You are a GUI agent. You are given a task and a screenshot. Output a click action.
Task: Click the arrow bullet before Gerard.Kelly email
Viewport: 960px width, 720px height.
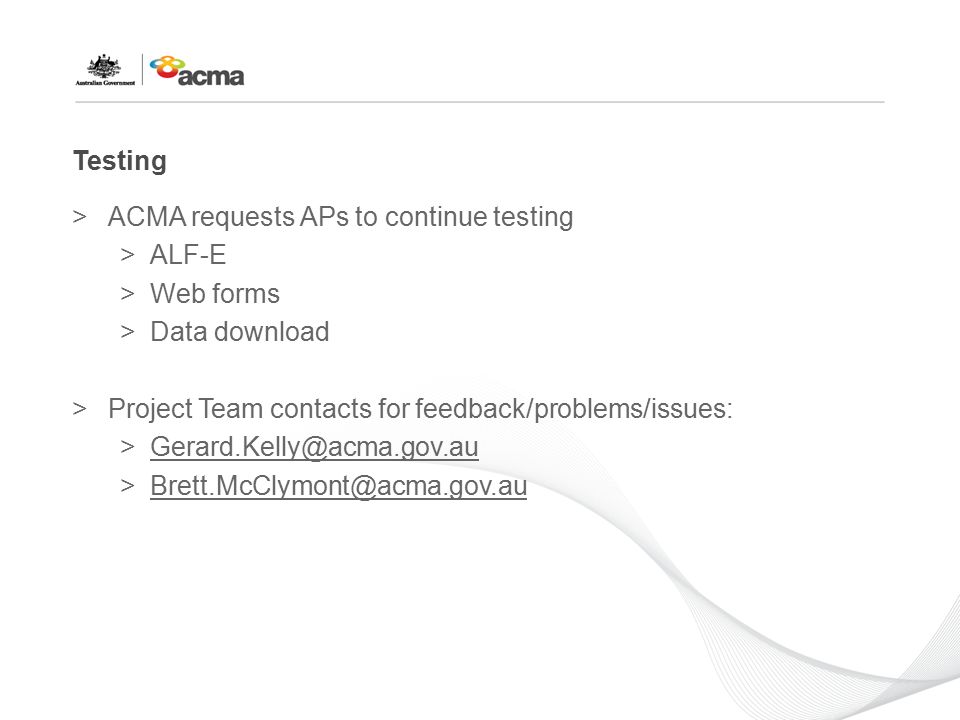[127, 447]
